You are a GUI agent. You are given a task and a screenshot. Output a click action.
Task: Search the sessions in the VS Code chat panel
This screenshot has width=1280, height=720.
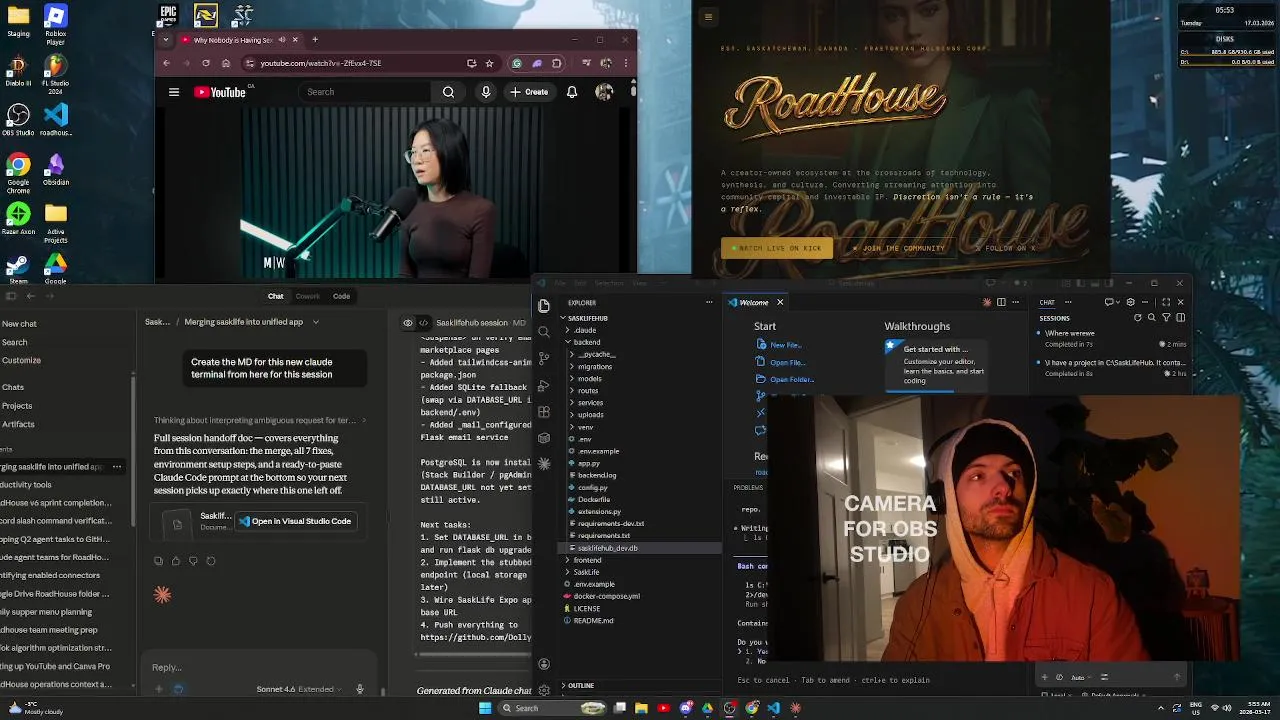(x=1152, y=318)
